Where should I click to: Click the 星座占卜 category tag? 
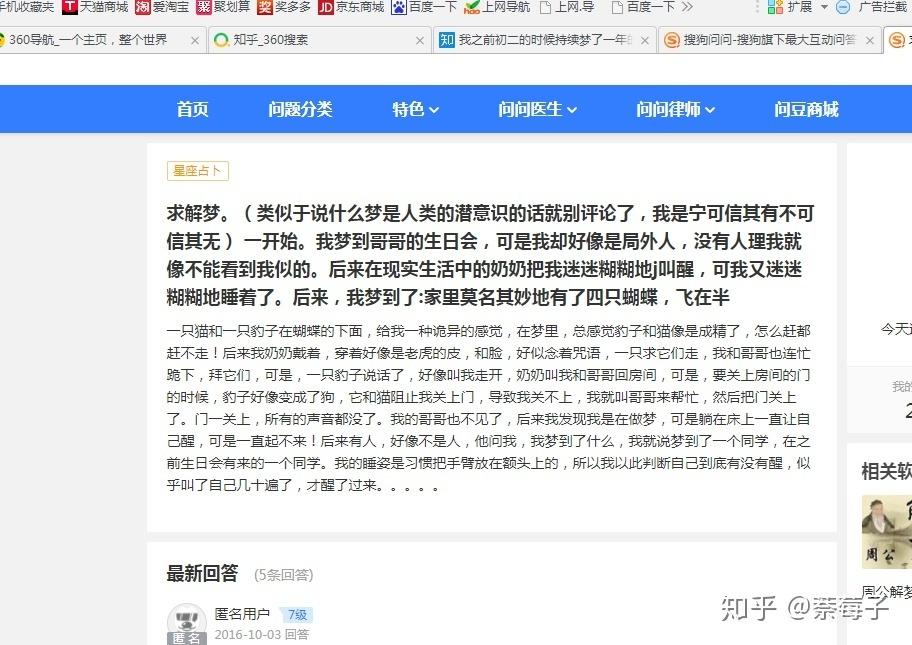(x=197, y=171)
